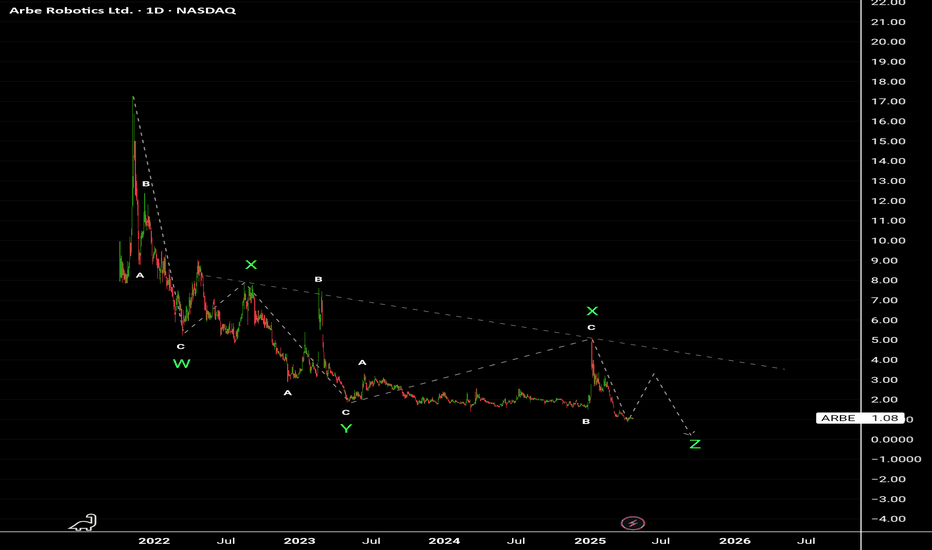Select the green Z wave label
Screen dimensions: 932x550
point(695,444)
